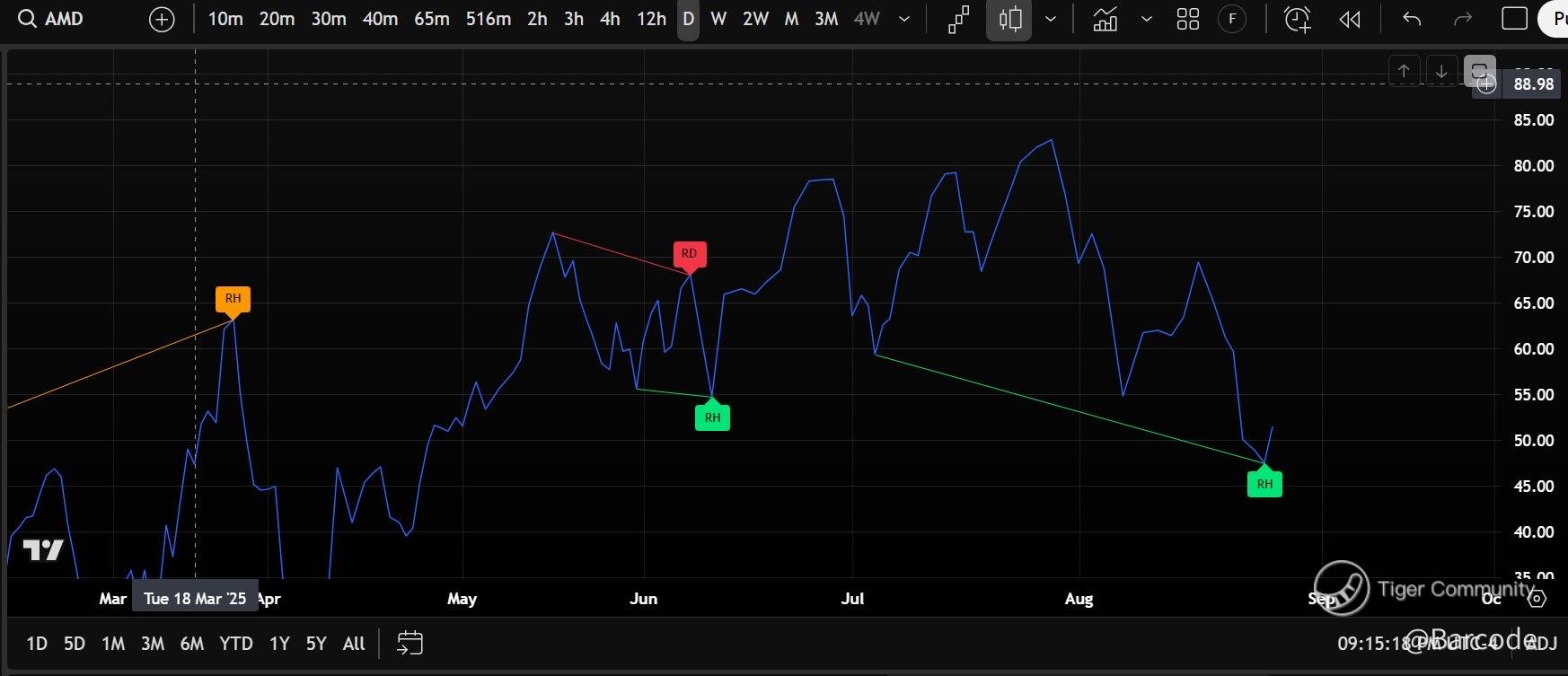Click the May label on time axis
The height and width of the screenshot is (676, 1568).
[x=462, y=599]
